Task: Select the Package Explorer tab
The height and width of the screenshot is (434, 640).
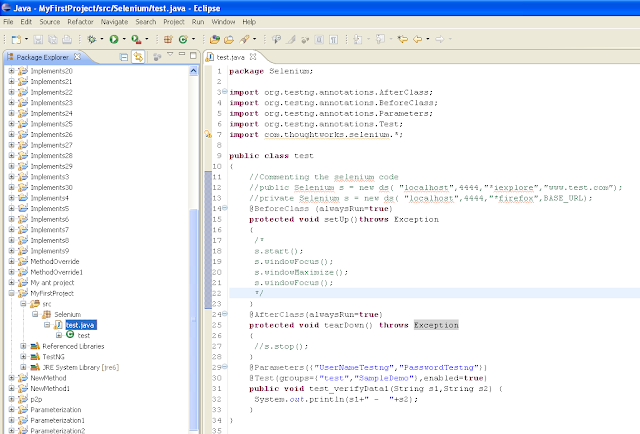Action: (x=43, y=57)
